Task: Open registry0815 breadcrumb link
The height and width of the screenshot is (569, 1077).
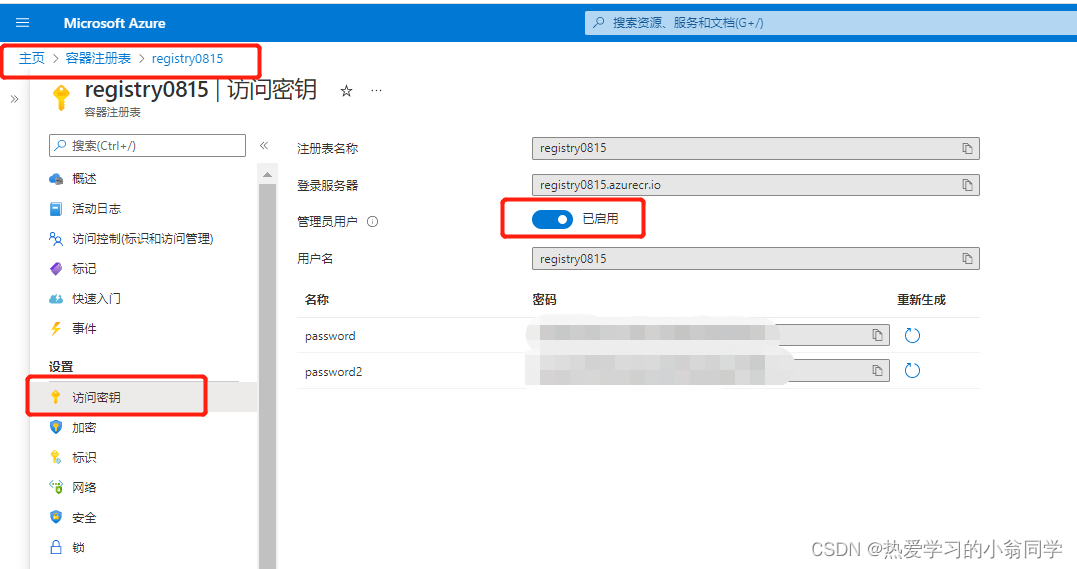Action: pos(188,58)
